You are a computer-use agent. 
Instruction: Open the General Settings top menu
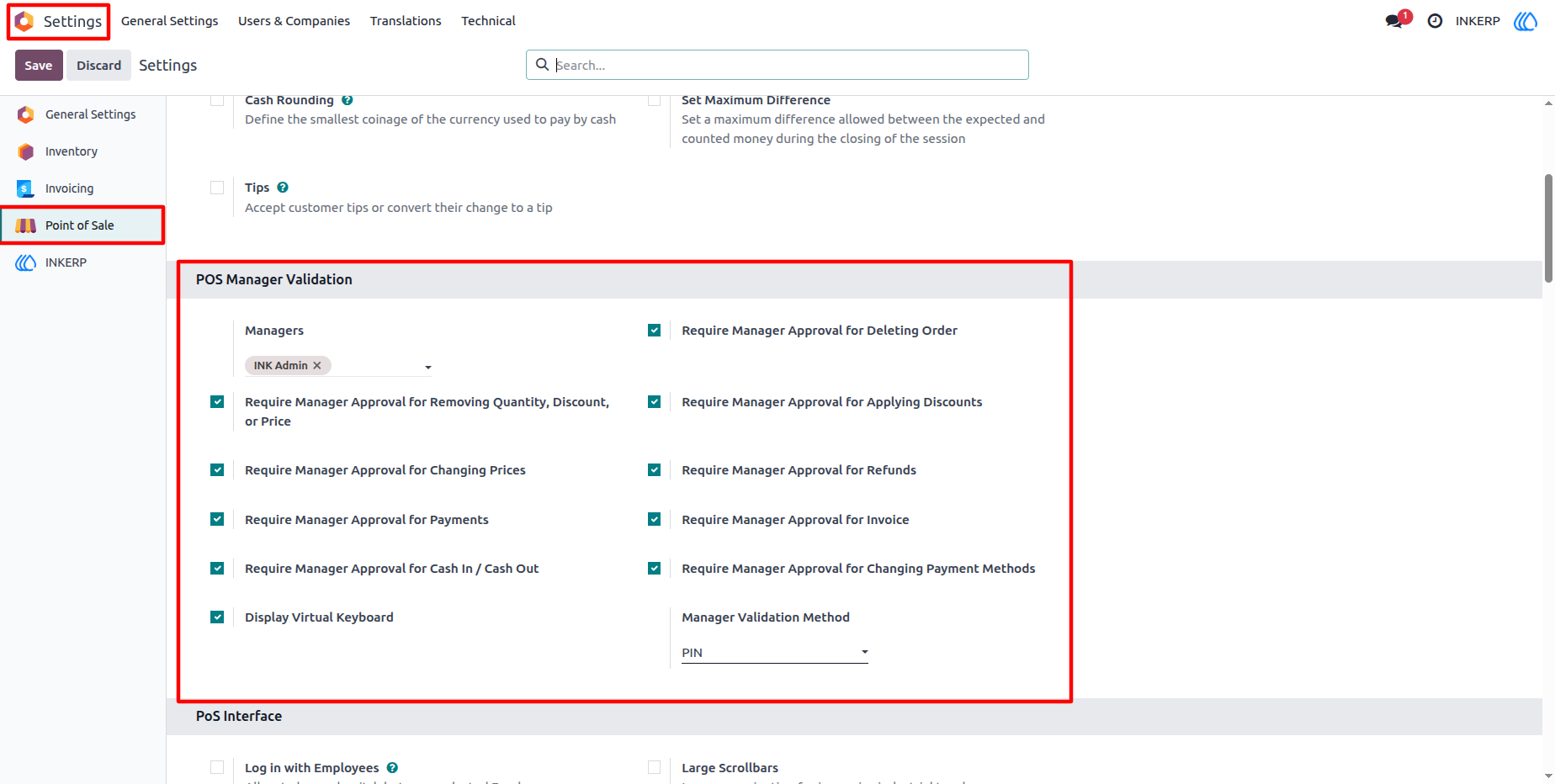[x=169, y=21]
